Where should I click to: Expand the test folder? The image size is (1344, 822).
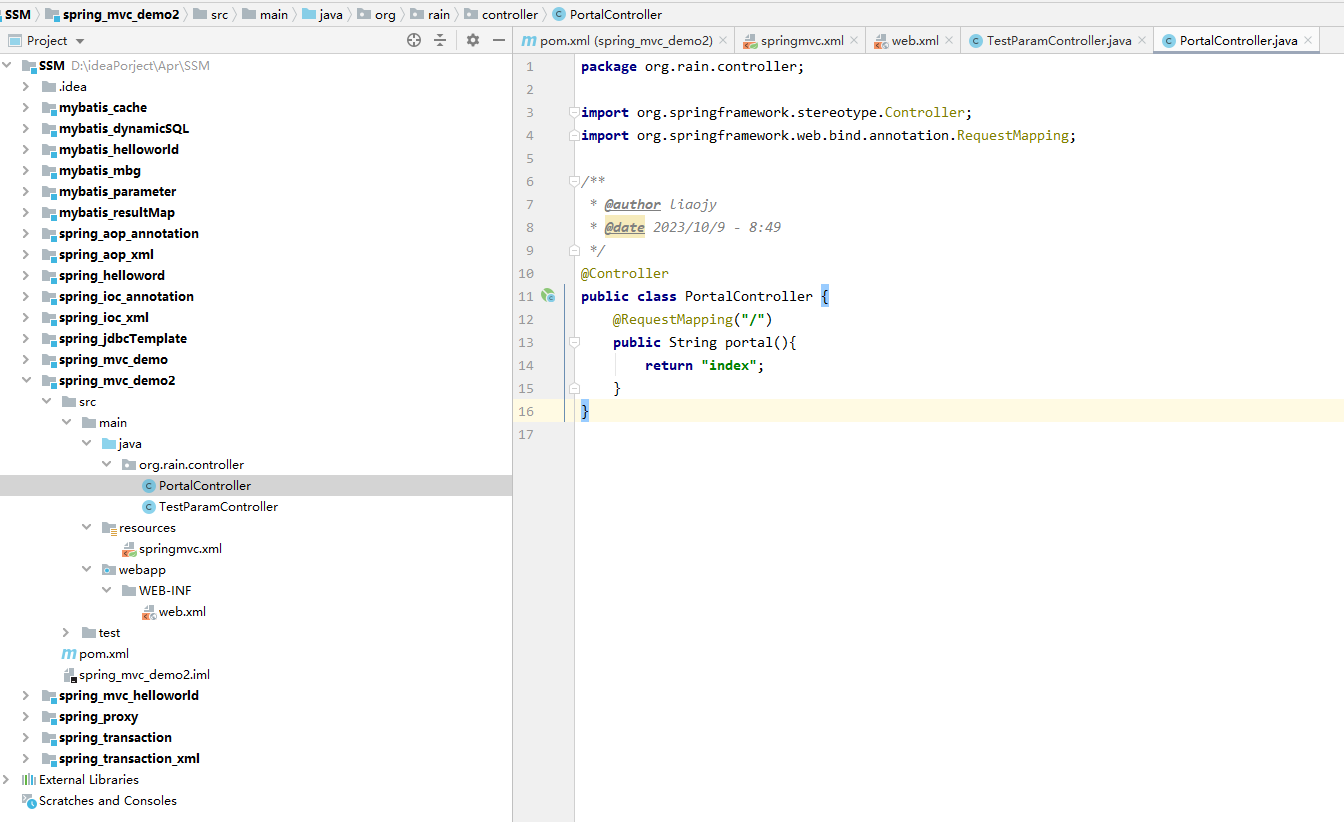tap(66, 633)
